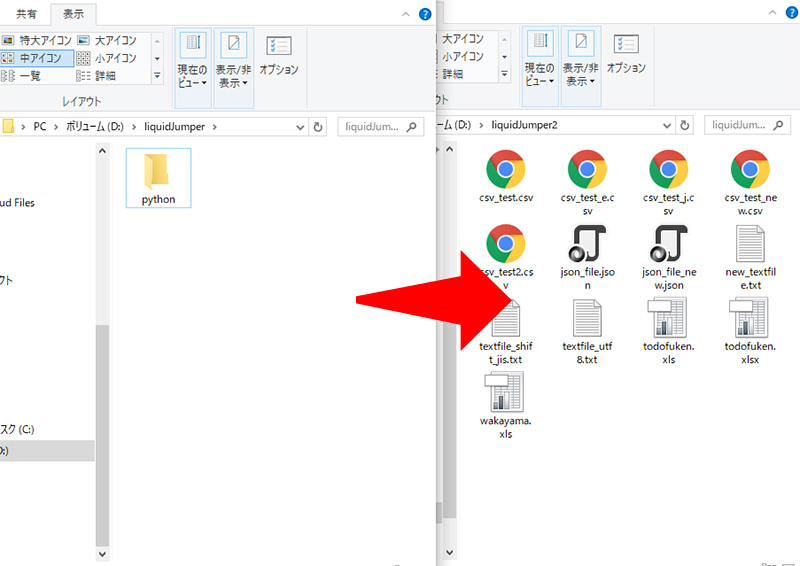The height and width of the screenshot is (566, 800).
Task: Collapse the ribbon in right window
Action: tap(772, 13)
